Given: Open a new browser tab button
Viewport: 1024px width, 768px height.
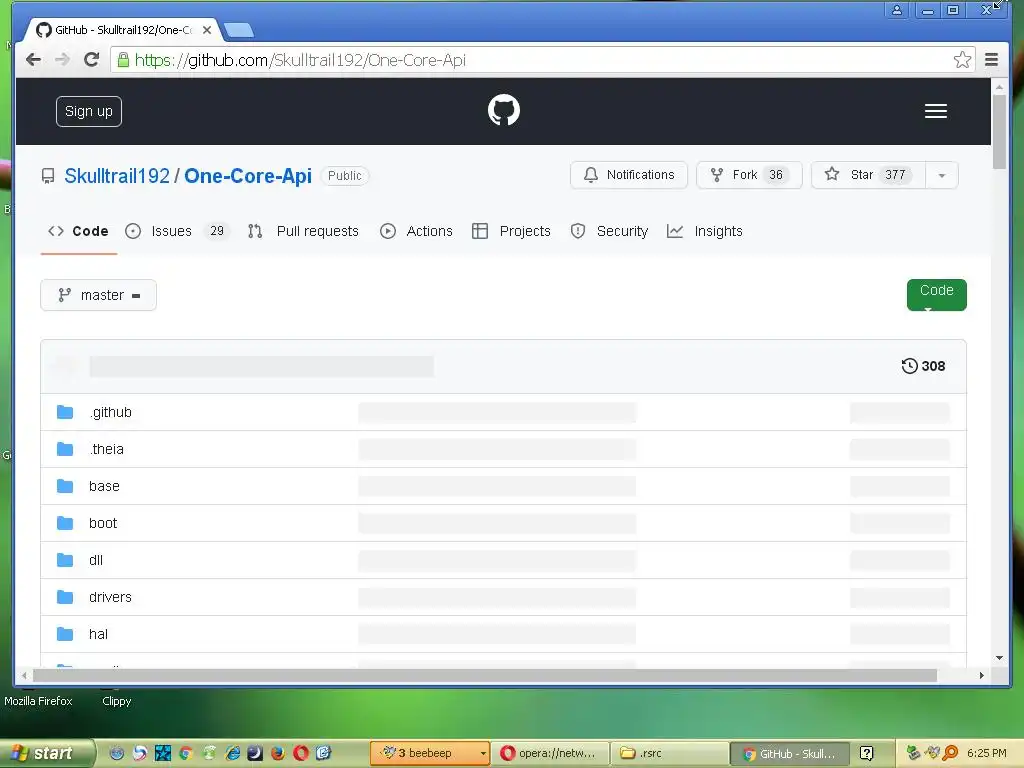Looking at the screenshot, I should tap(238, 30).
